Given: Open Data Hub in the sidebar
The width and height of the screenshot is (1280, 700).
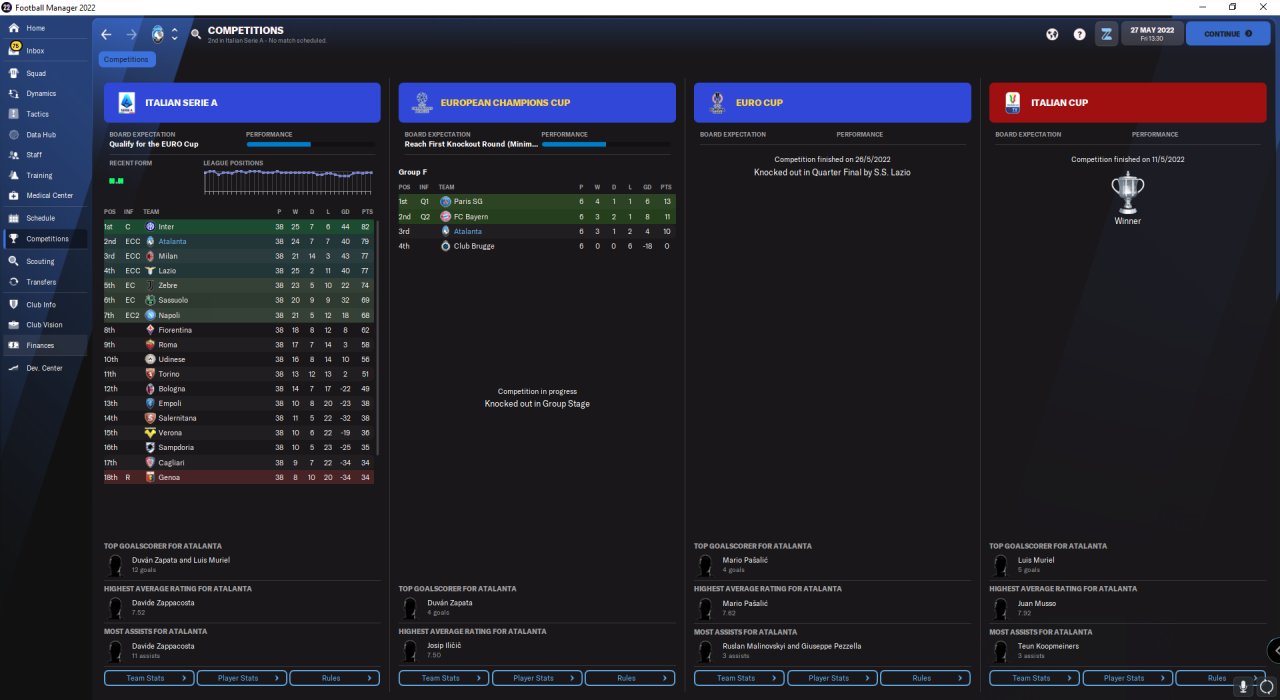Looking at the screenshot, I should click(x=44, y=134).
